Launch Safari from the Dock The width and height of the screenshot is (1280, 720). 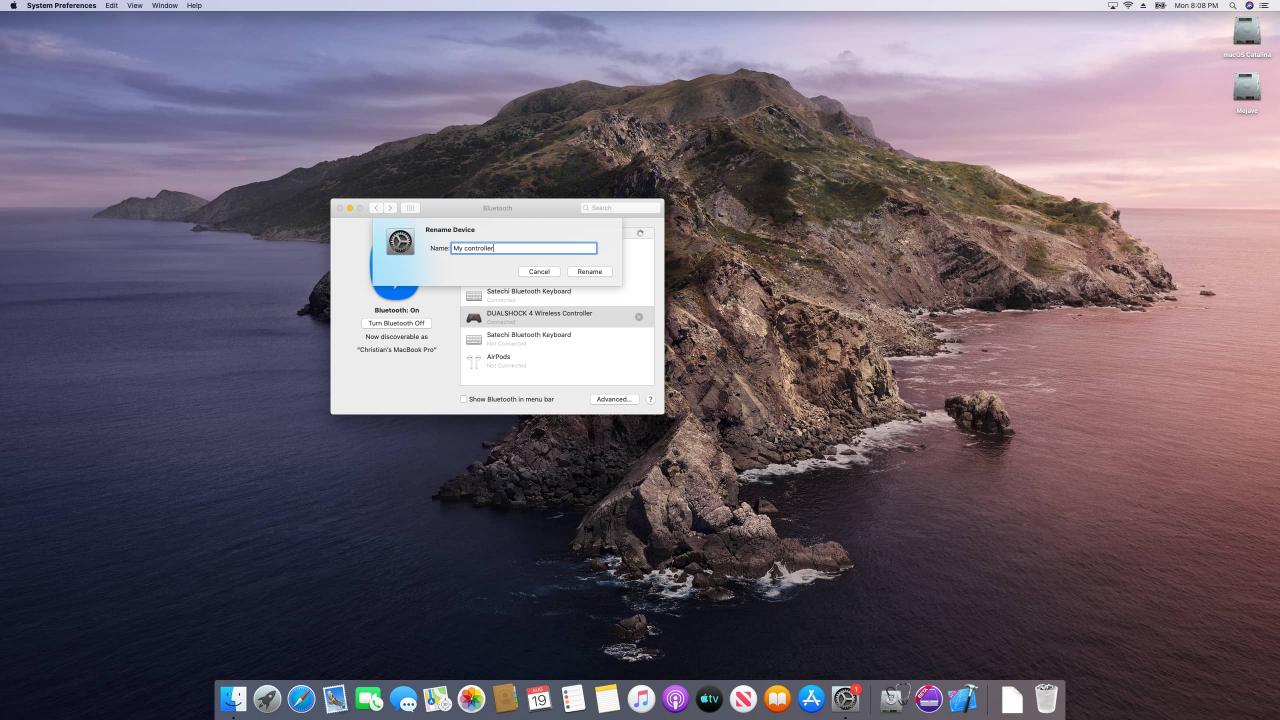301,698
